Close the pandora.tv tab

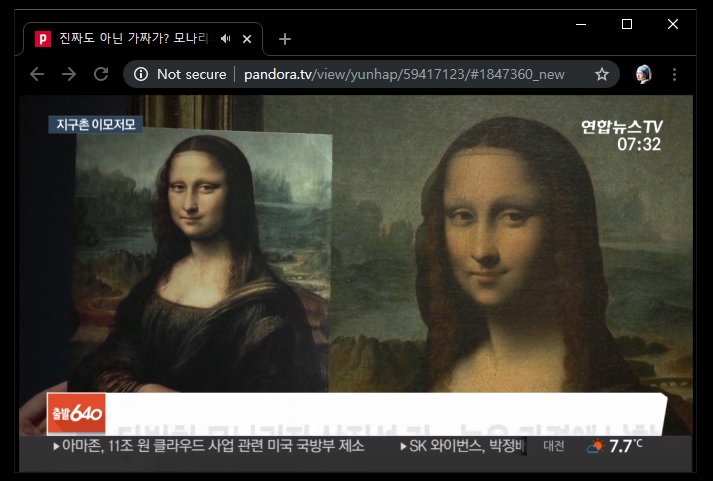coord(247,39)
